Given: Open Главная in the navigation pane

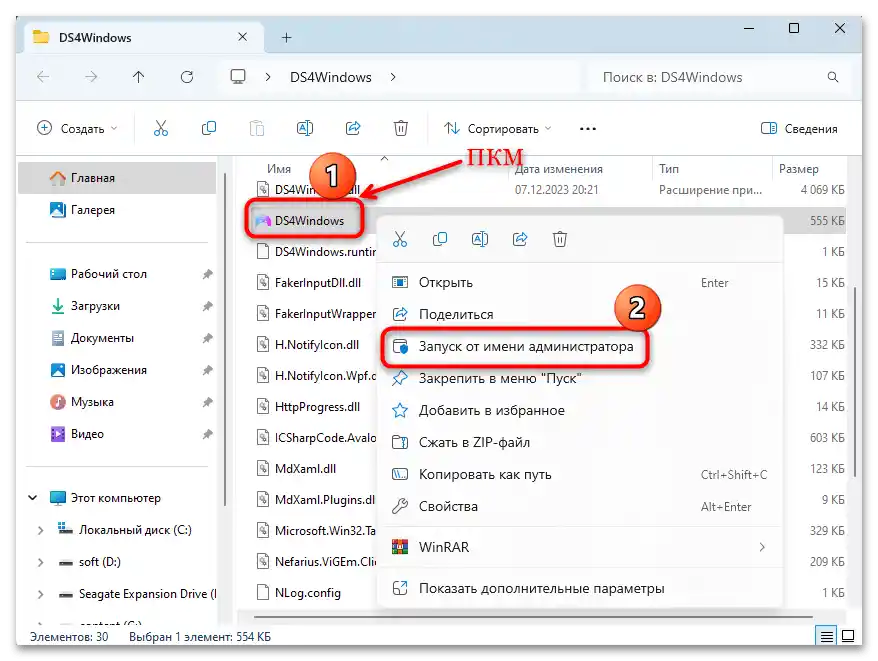Looking at the screenshot, I should click(117, 178).
